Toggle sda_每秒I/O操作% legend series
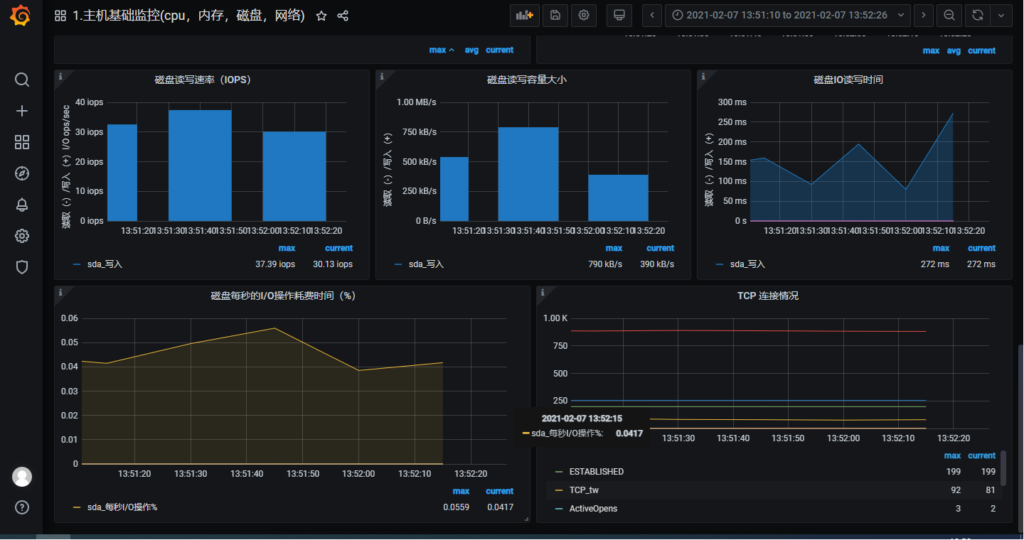The height and width of the screenshot is (540, 1024). (122, 507)
